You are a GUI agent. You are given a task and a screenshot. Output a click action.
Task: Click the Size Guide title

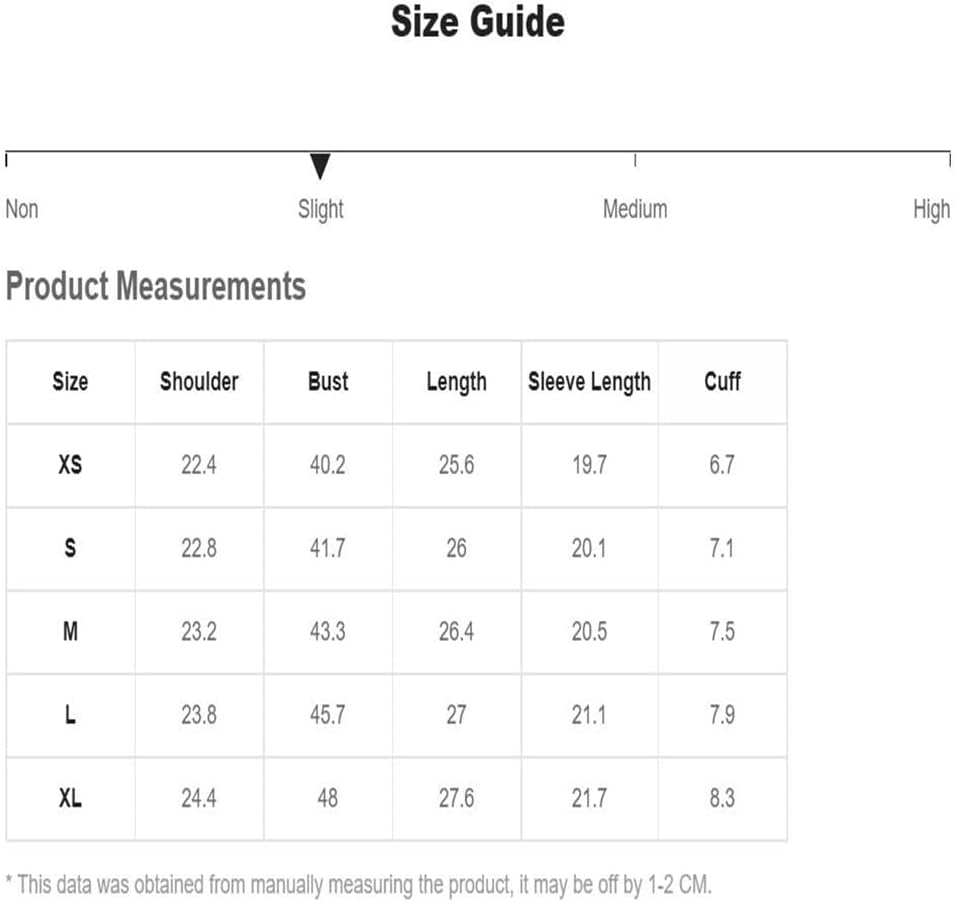point(478,22)
